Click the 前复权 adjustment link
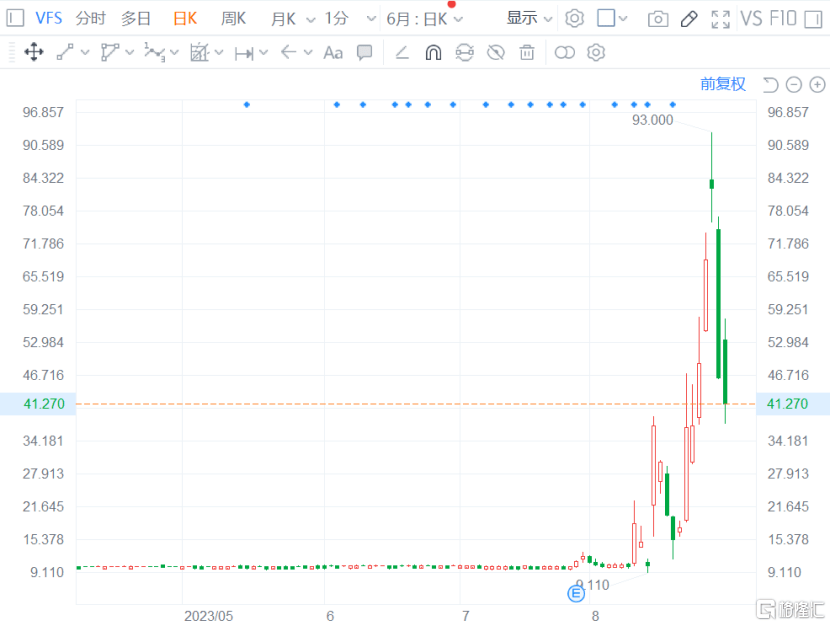The image size is (831, 626). pos(722,84)
